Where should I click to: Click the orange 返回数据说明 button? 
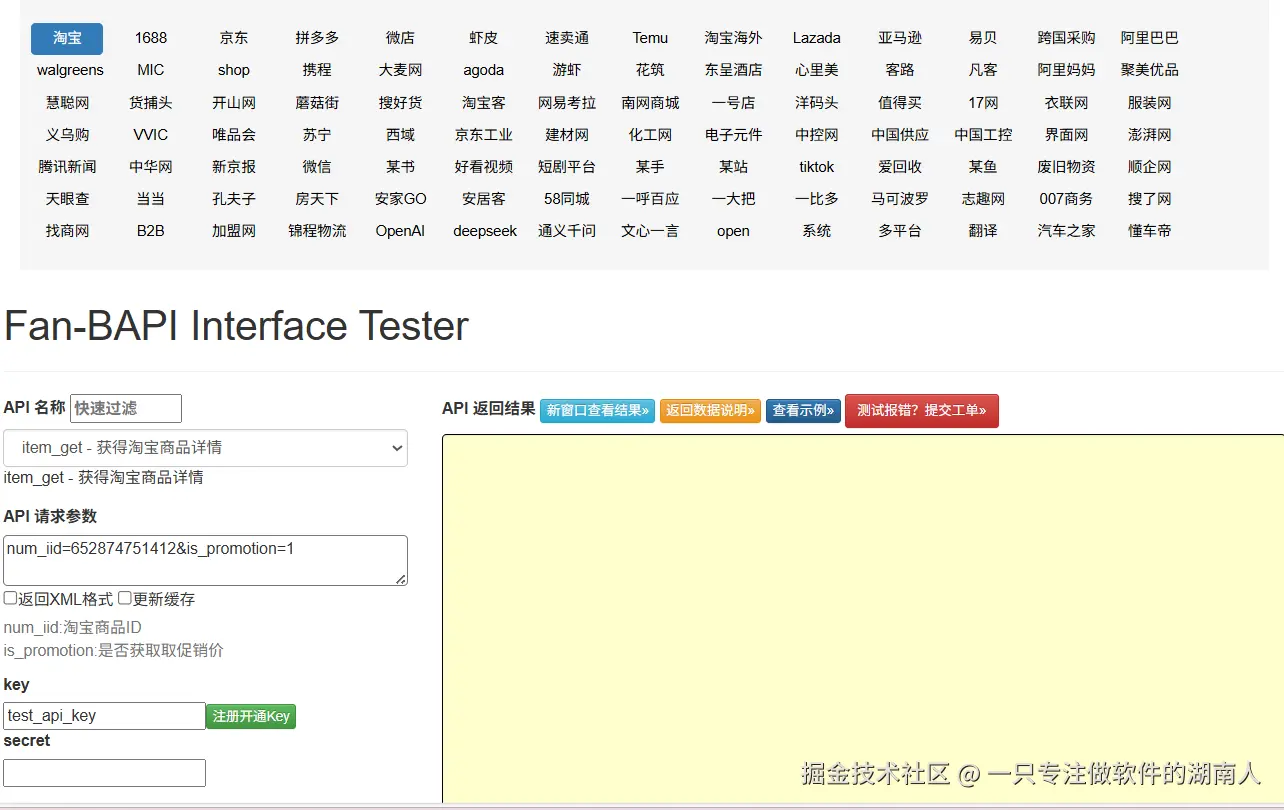(710, 410)
